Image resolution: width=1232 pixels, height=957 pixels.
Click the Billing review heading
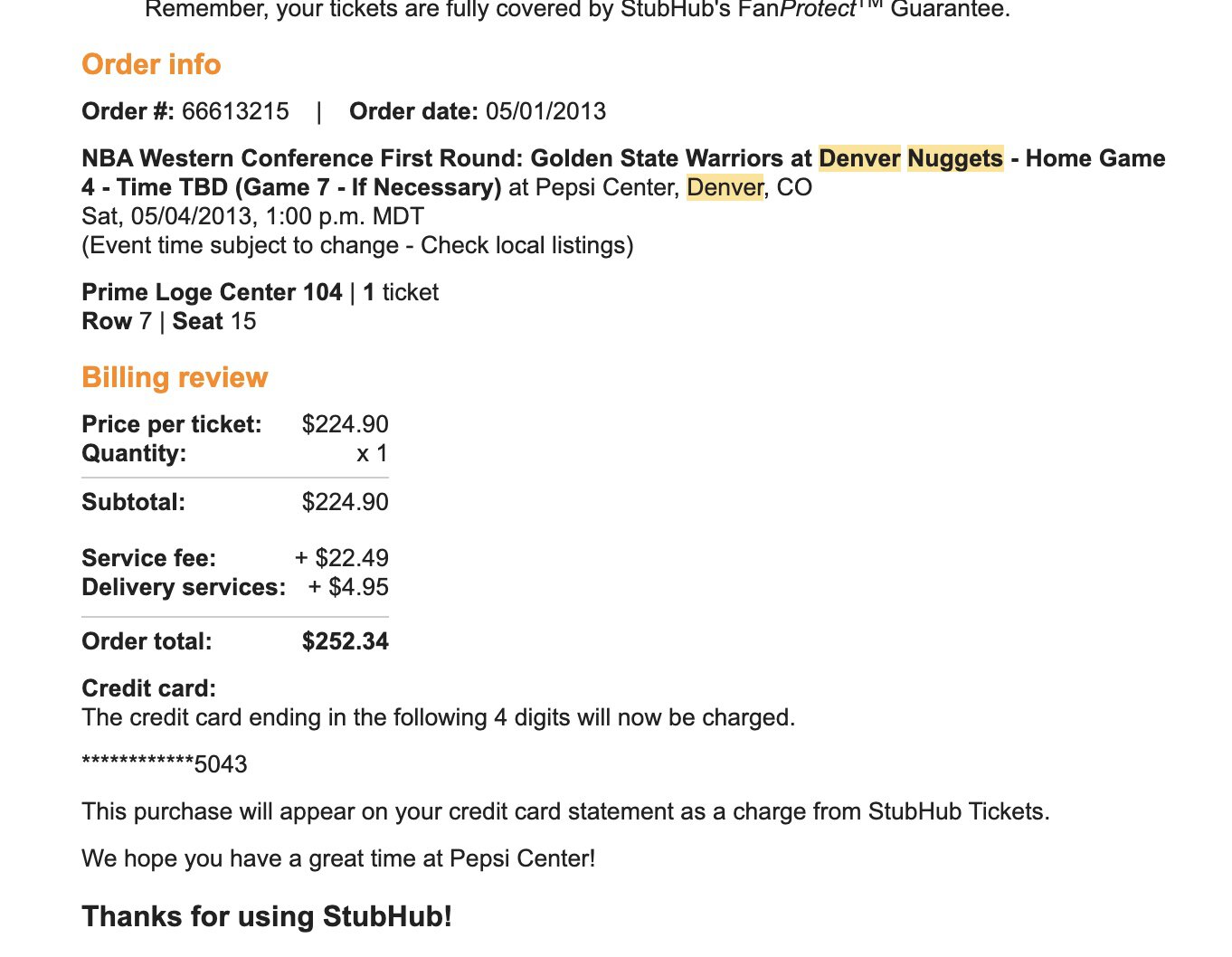pos(175,377)
